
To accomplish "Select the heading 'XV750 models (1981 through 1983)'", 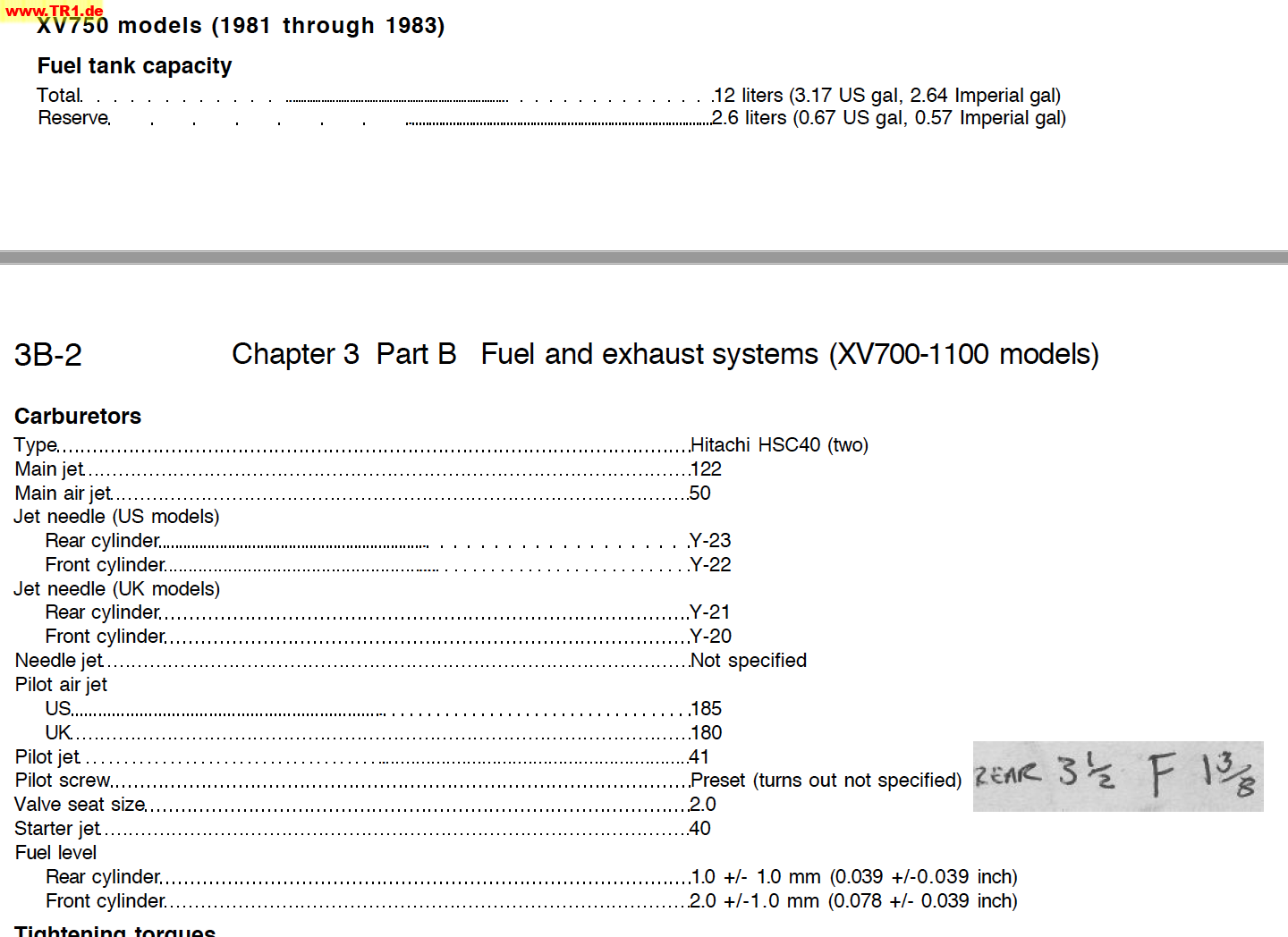I will coord(241,26).
